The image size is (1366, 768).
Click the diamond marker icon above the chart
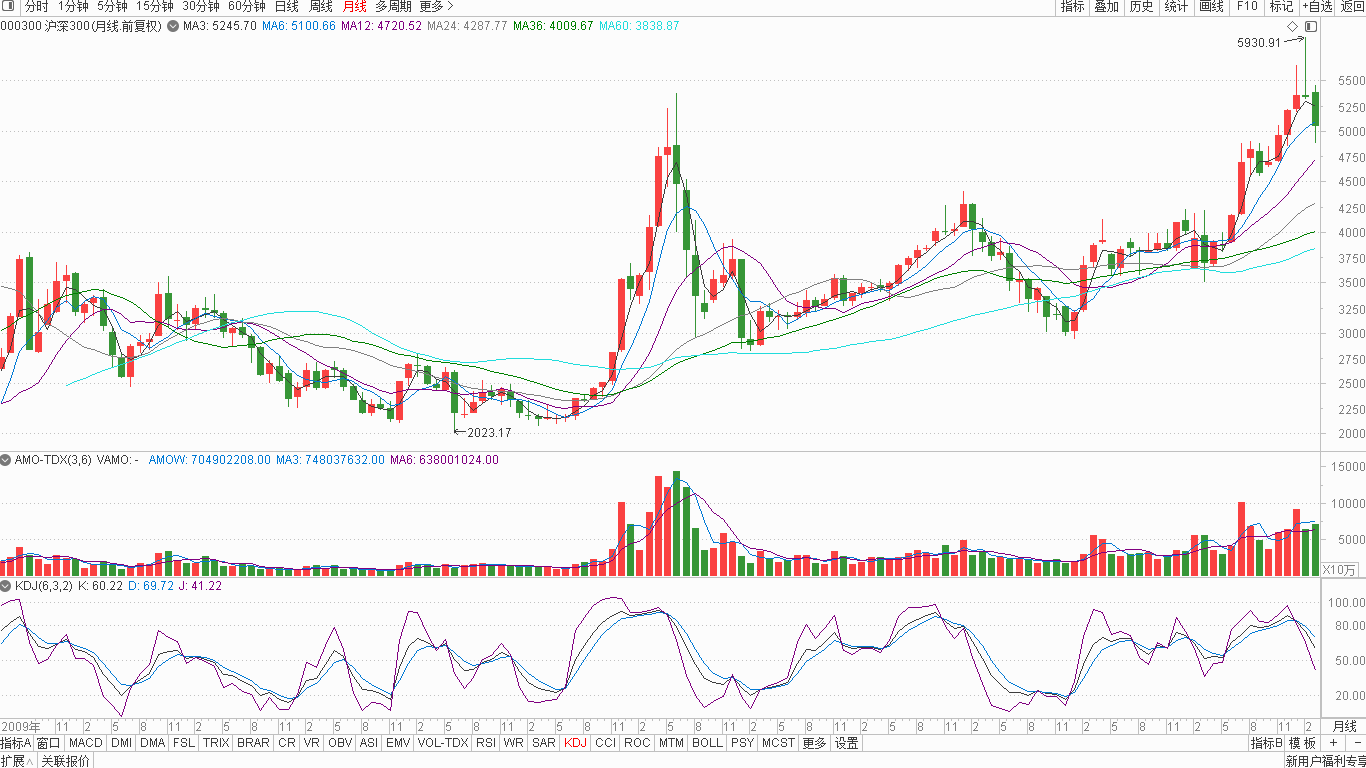click(x=1292, y=26)
